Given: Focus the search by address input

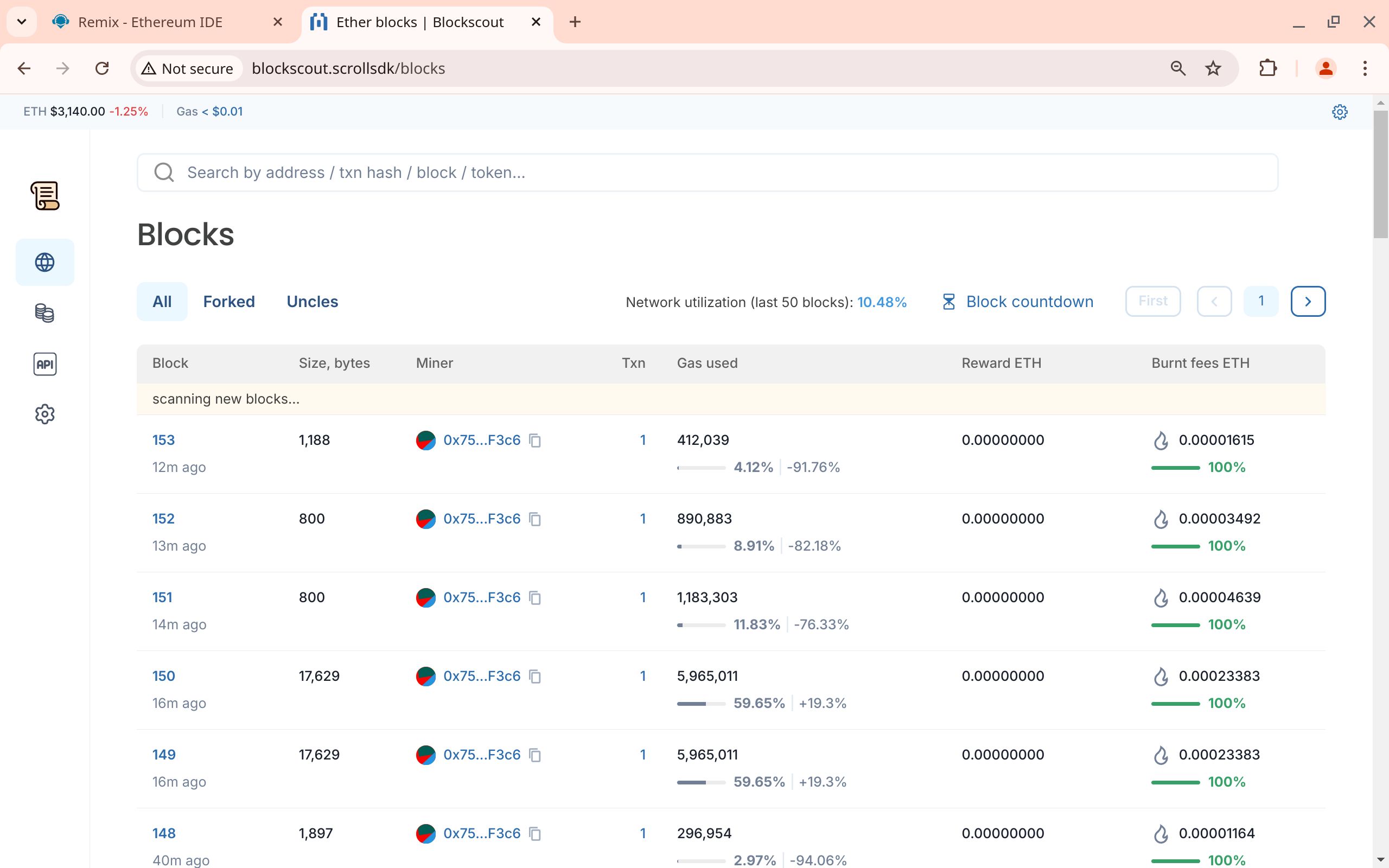Looking at the screenshot, I should pyautogui.click(x=707, y=172).
